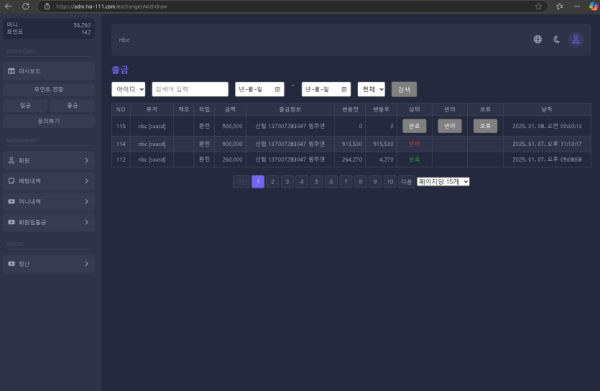Open 대시보드 in the sidebar
Screen dimensions: 600x391
[49, 71]
